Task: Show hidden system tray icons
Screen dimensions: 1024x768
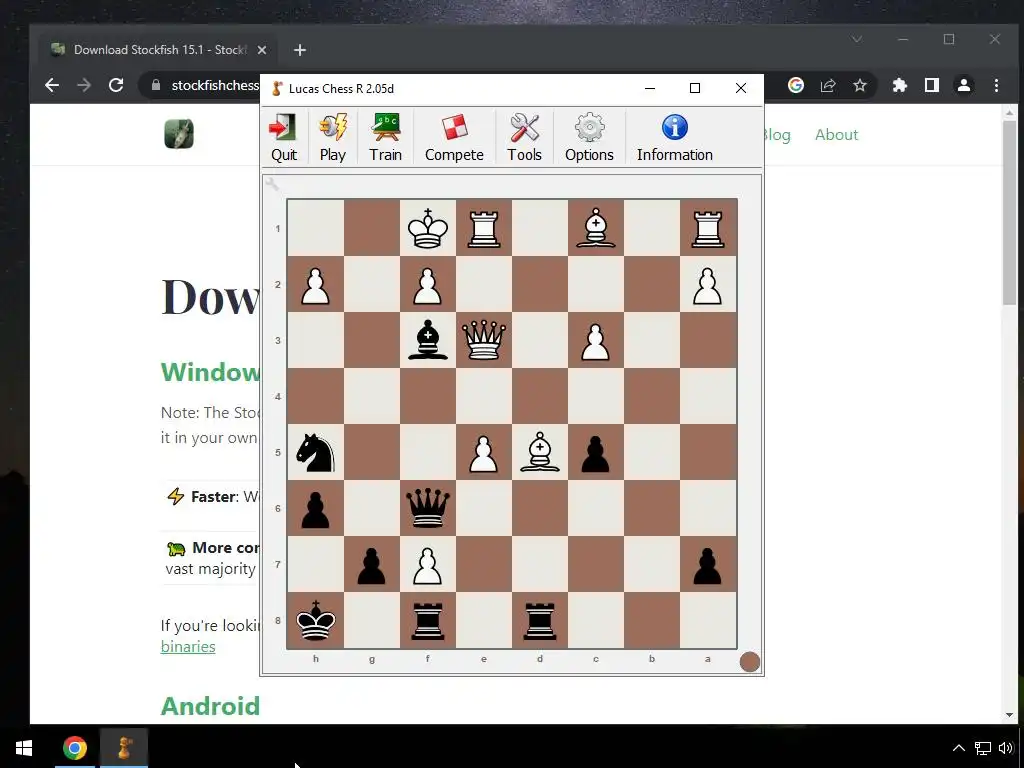Action: [x=959, y=748]
